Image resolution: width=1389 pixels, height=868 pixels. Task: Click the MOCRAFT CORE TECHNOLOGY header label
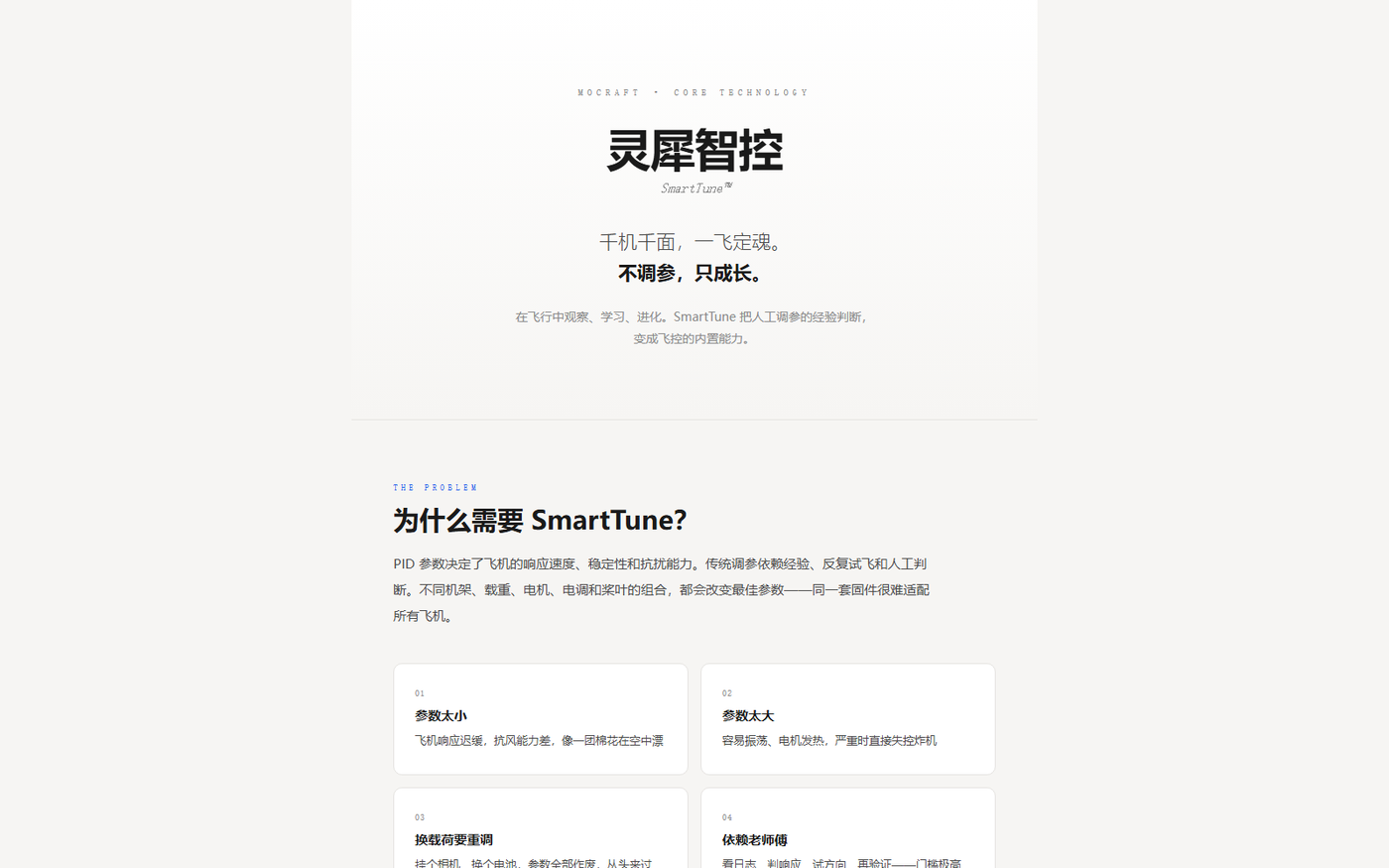[x=694, y=92]
